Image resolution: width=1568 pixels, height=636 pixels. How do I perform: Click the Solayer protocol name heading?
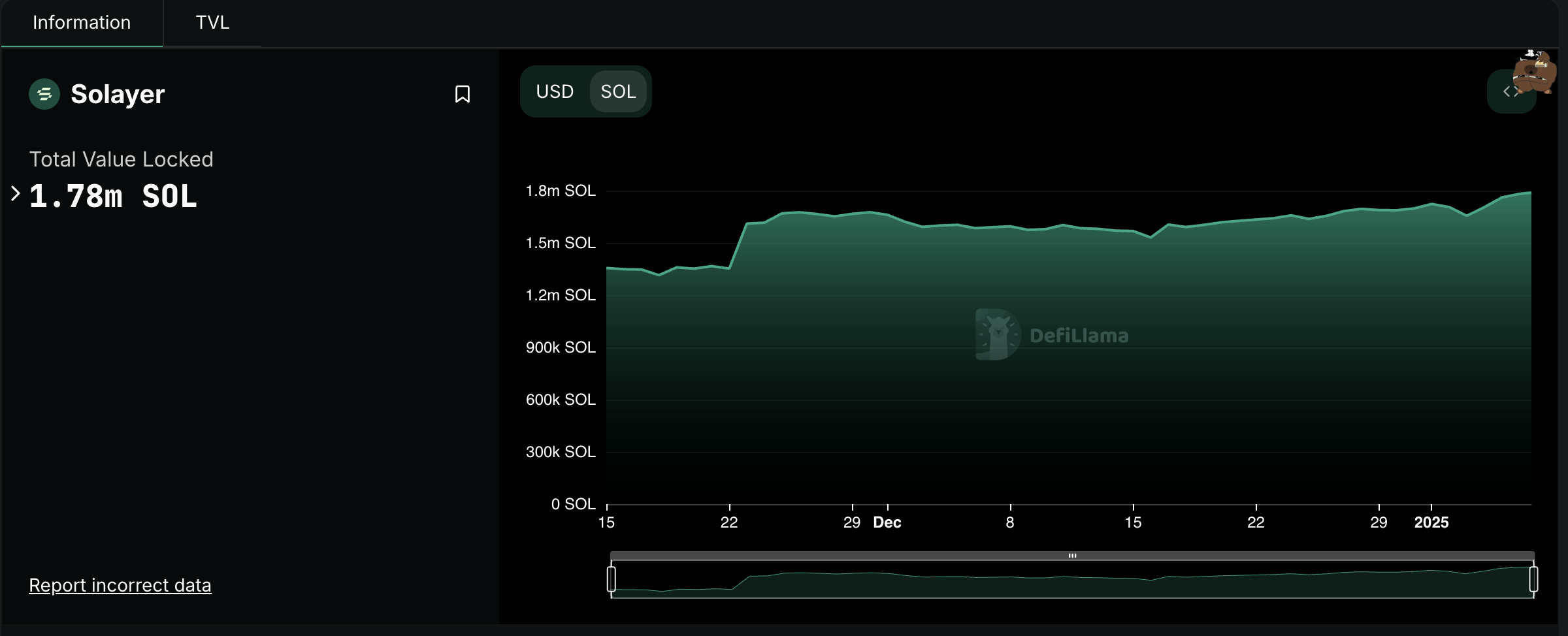point(118,94)
